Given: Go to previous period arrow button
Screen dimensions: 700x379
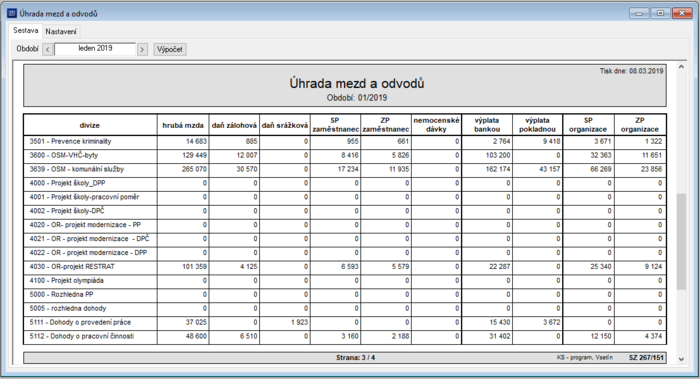Looking at the screenshot, I should pyautogui.click(x=48, y=50).
